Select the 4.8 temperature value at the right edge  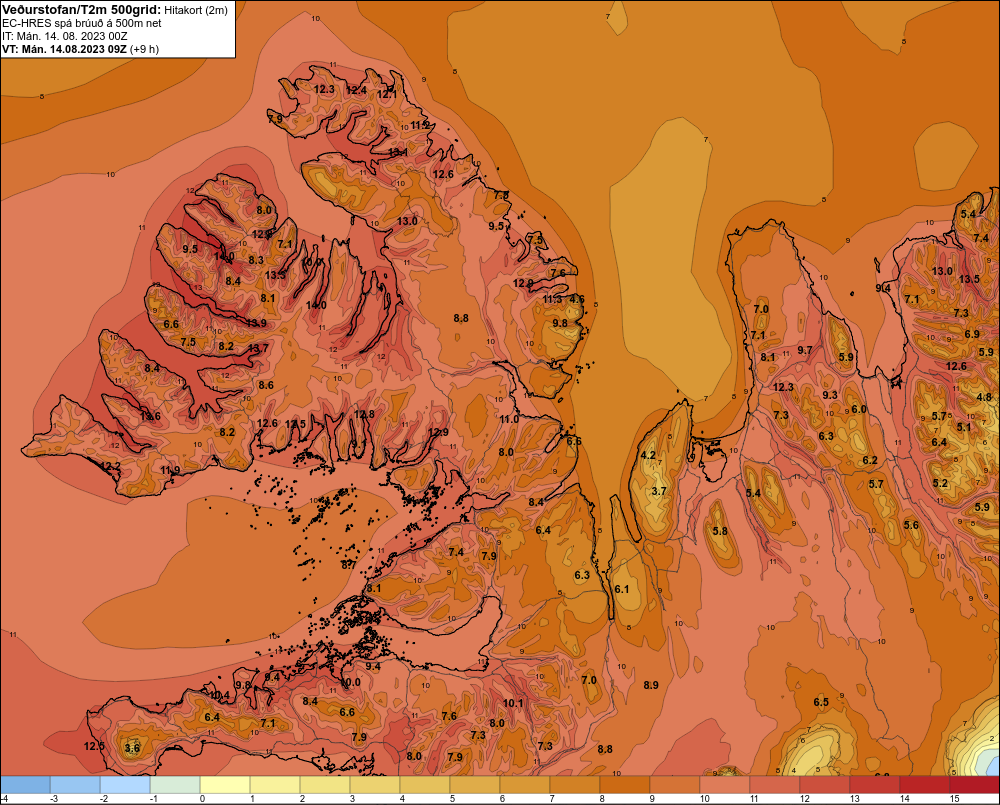pyautogui.click(x=984, y=397)
